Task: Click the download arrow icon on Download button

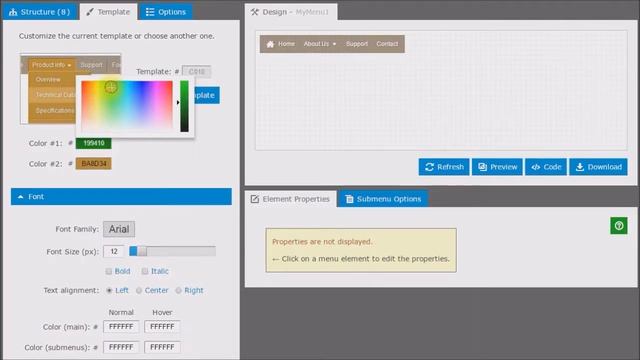Action: click(580, 167)
